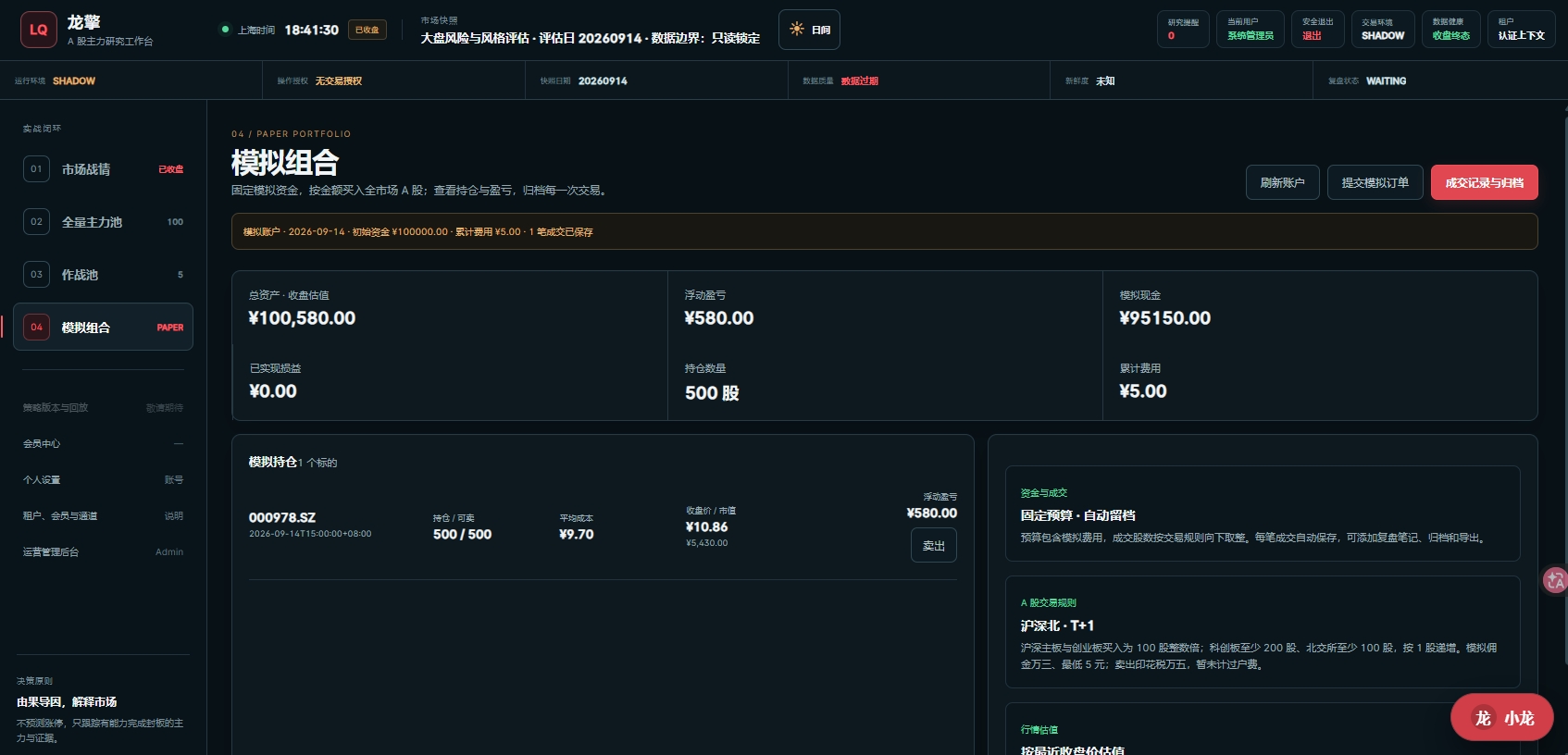1568x755 pixels.
Task: Open the 小龙 assistant chat button
Action: click(x=1501, y=717)
